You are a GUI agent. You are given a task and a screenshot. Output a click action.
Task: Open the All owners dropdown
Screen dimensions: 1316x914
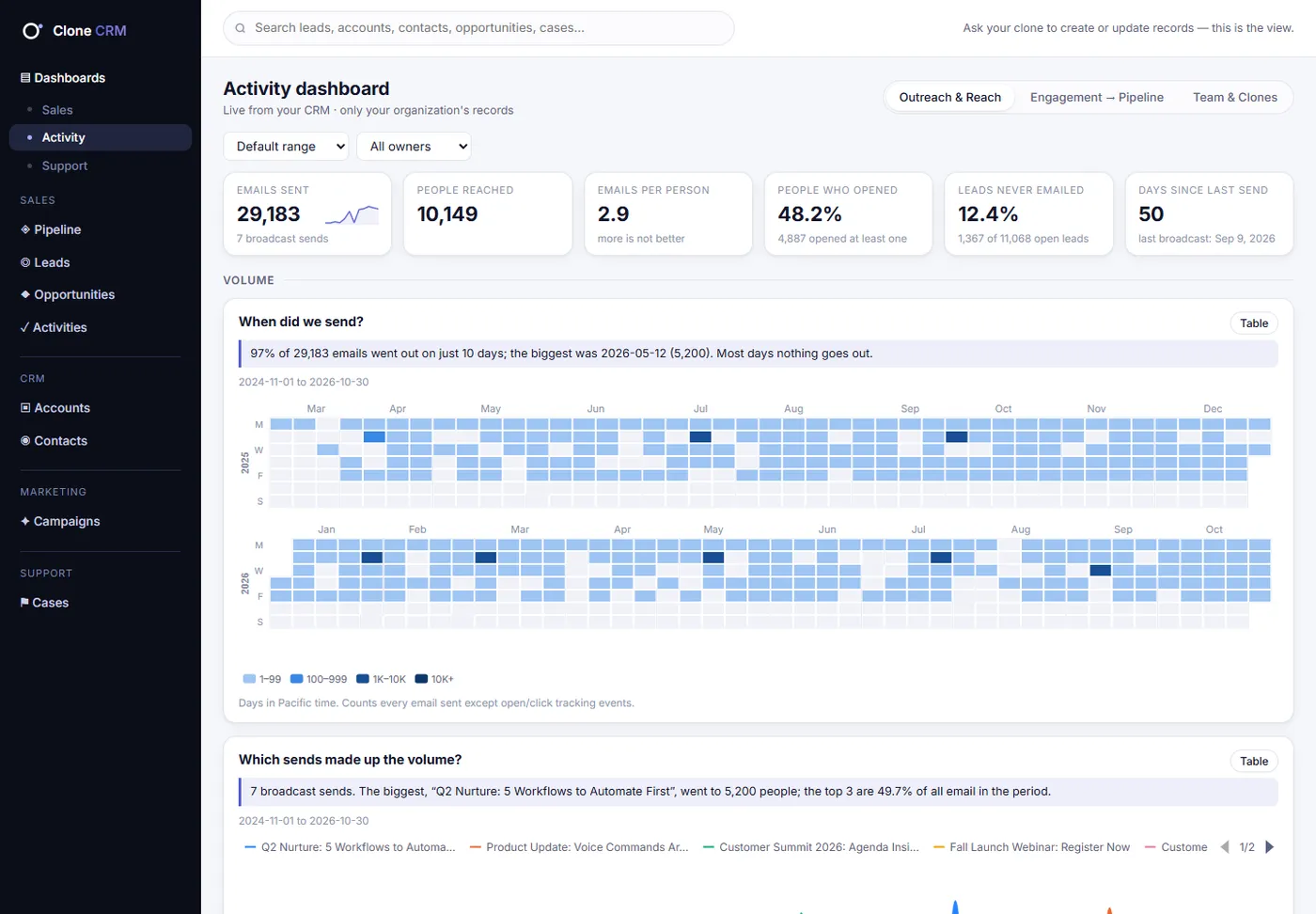(414, 147)
